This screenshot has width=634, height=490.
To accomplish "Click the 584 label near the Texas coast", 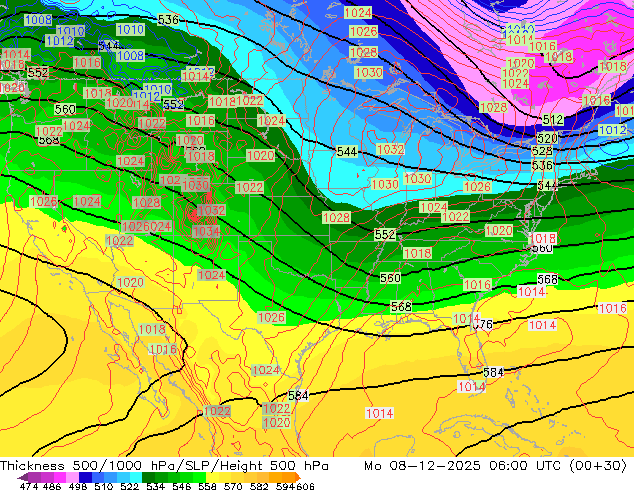I will pos(298,395).
